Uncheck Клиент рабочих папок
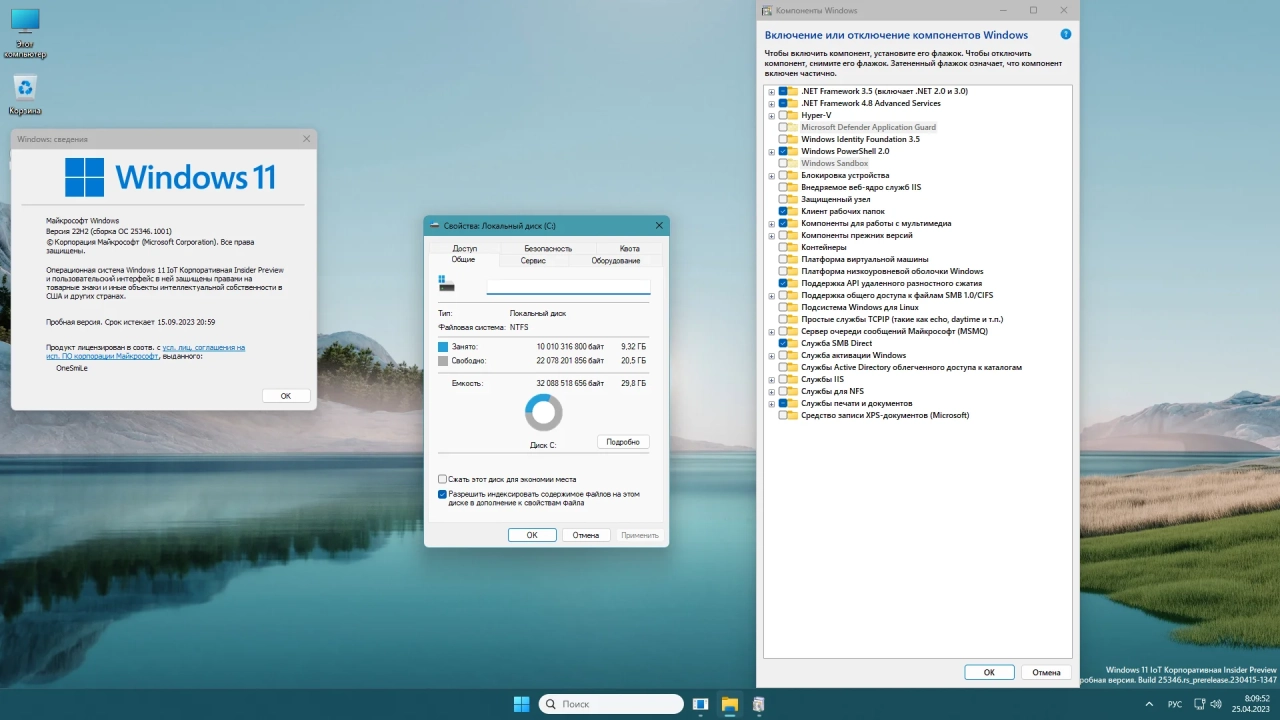Screen dimensions: 1280x720 click(782, 211)
